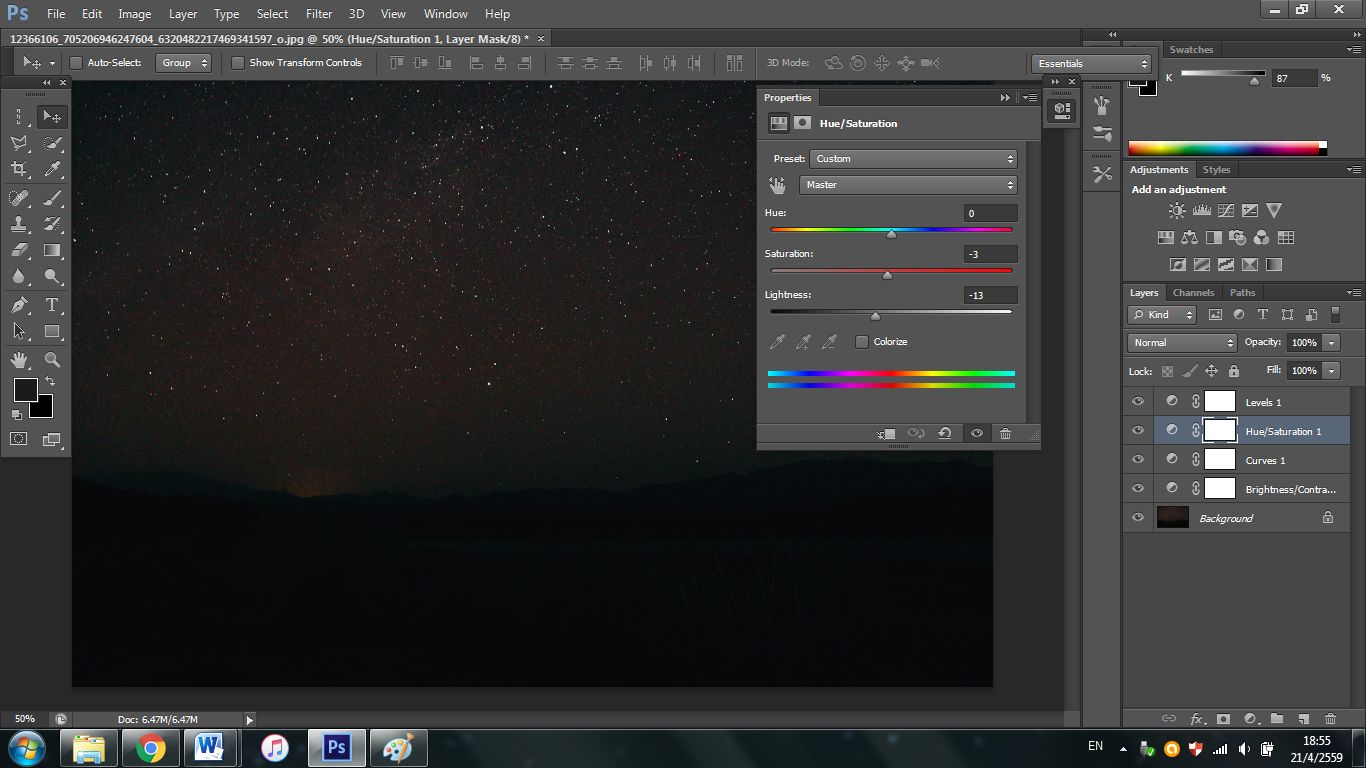Select the Eyedropper tool in toolbox
This screenshot has width=1366, height=768.
click(x=52, y=169)
